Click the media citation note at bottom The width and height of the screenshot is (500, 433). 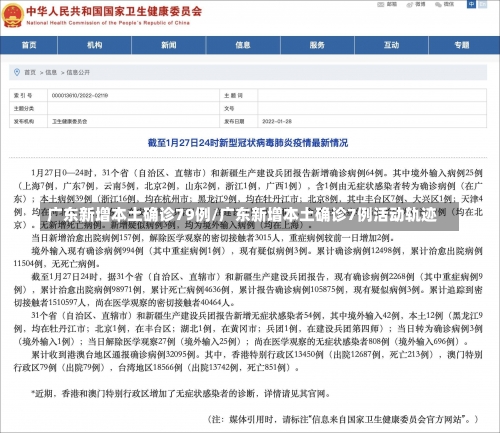point(343,419)
